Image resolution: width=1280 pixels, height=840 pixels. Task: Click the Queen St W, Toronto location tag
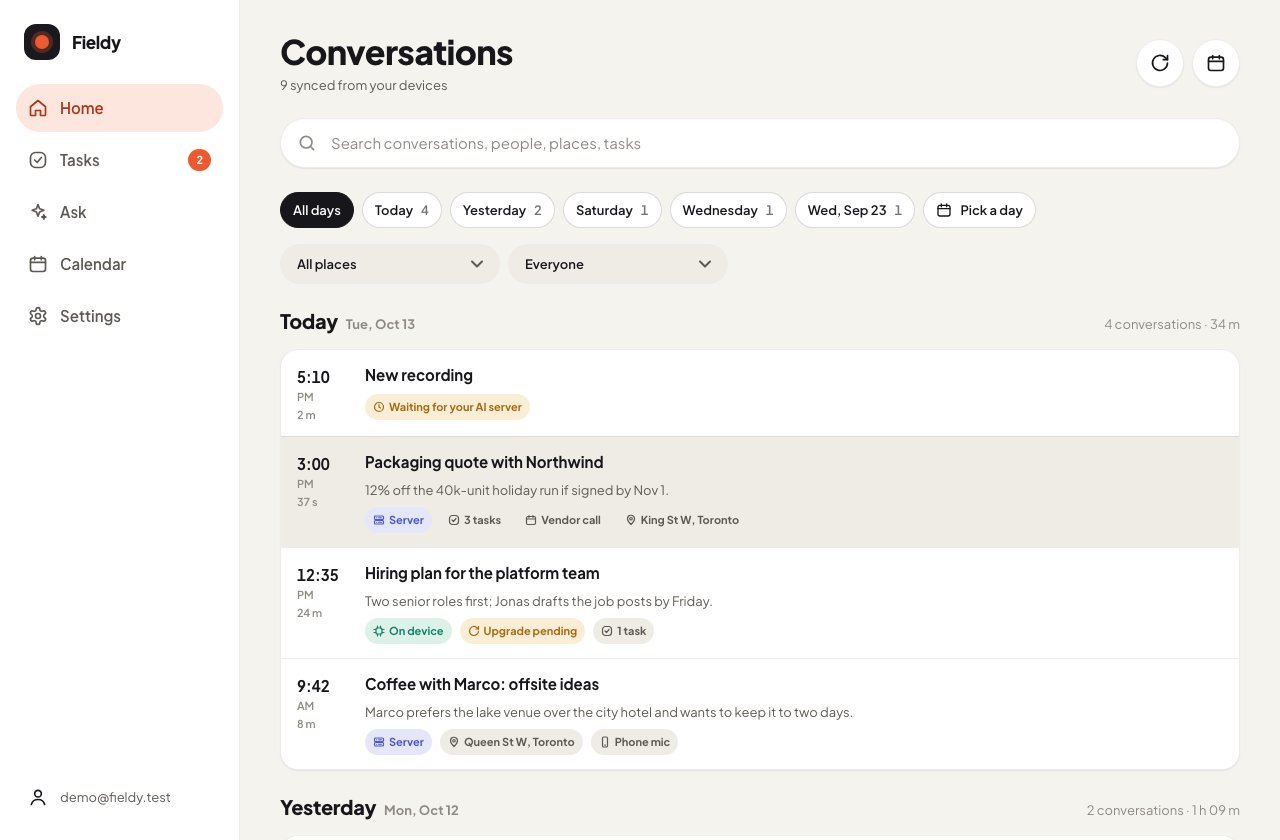511,742
